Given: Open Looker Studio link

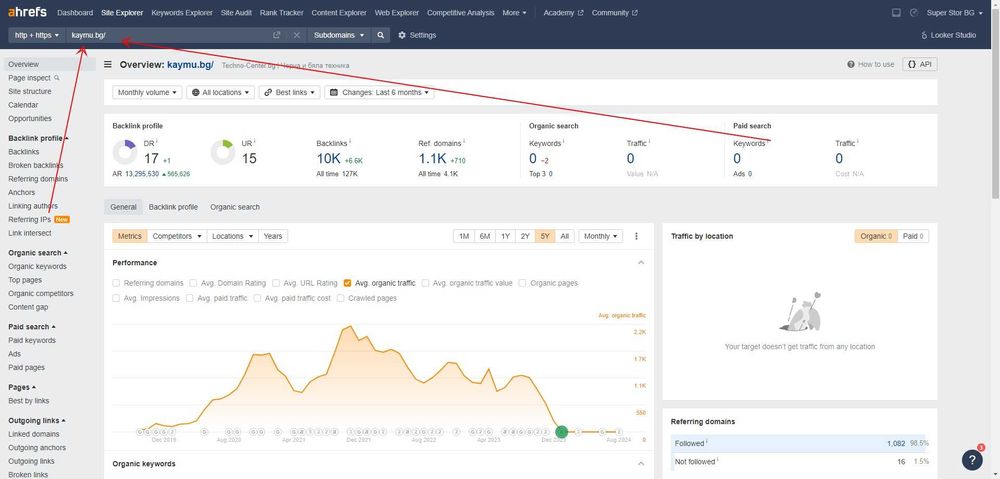Looking at the screenshot, I should (x=948, y=35).
